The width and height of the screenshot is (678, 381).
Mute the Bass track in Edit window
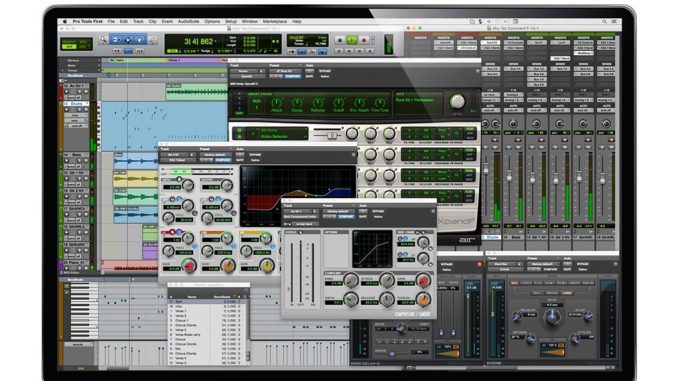[86, 160]
